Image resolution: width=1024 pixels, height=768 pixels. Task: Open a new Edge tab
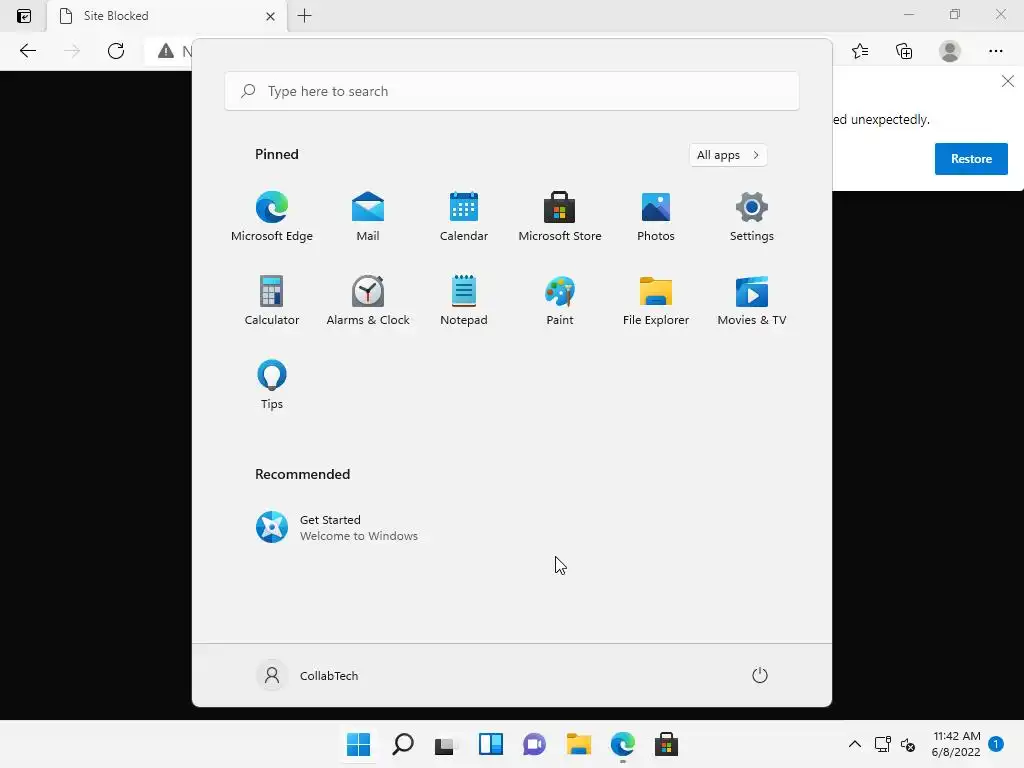pos(304,16)
